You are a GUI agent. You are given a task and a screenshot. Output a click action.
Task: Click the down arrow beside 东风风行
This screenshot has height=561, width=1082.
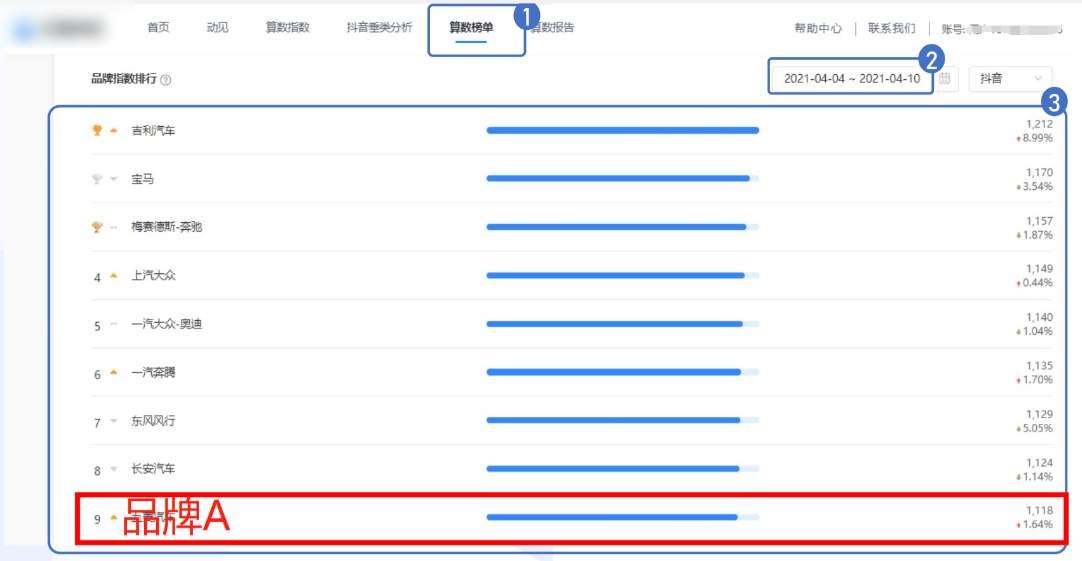114,421
